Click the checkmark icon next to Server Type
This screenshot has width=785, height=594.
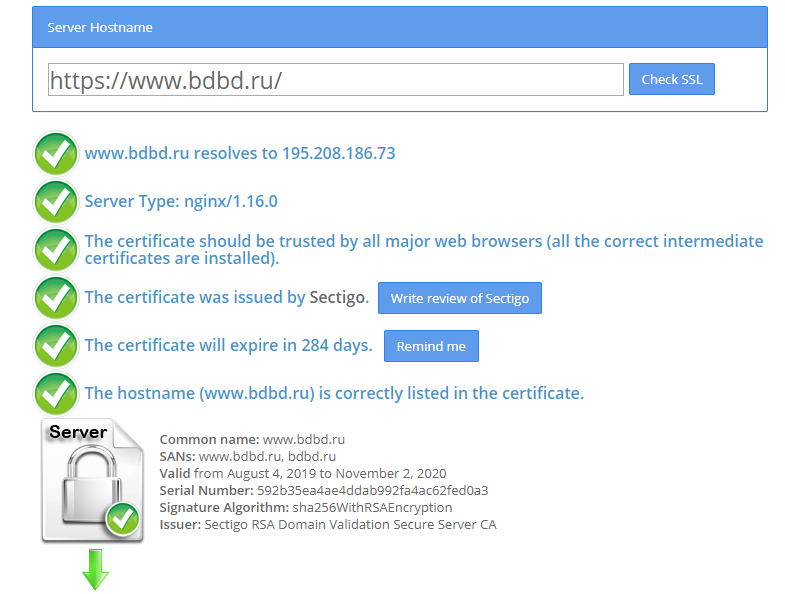56,202
